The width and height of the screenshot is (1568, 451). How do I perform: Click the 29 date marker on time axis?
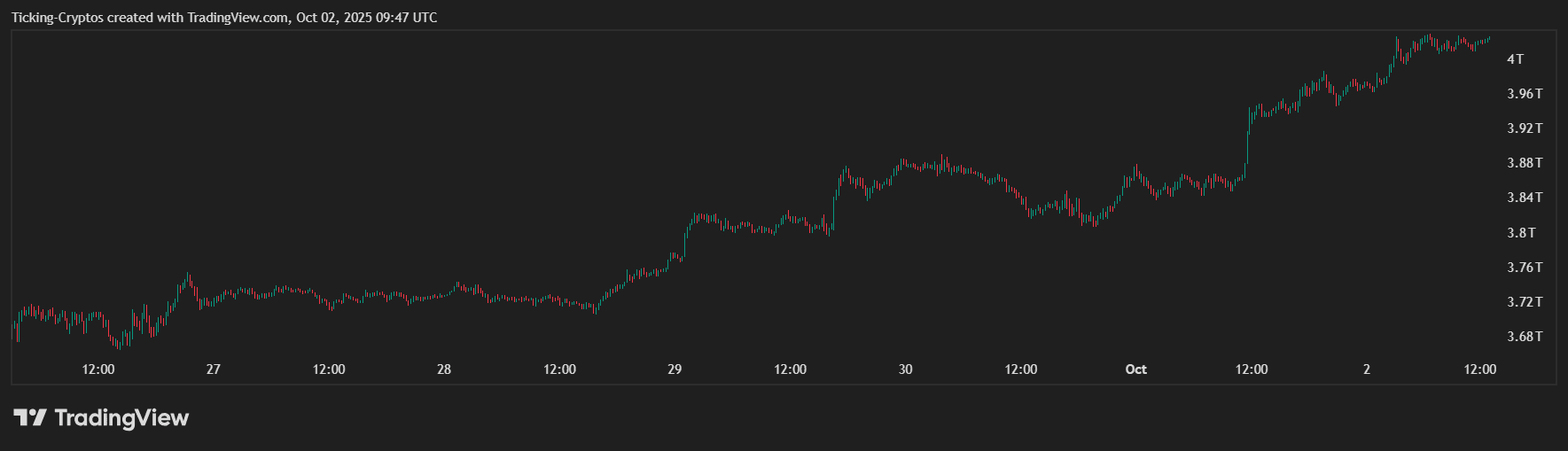click(x=675, y=369)
